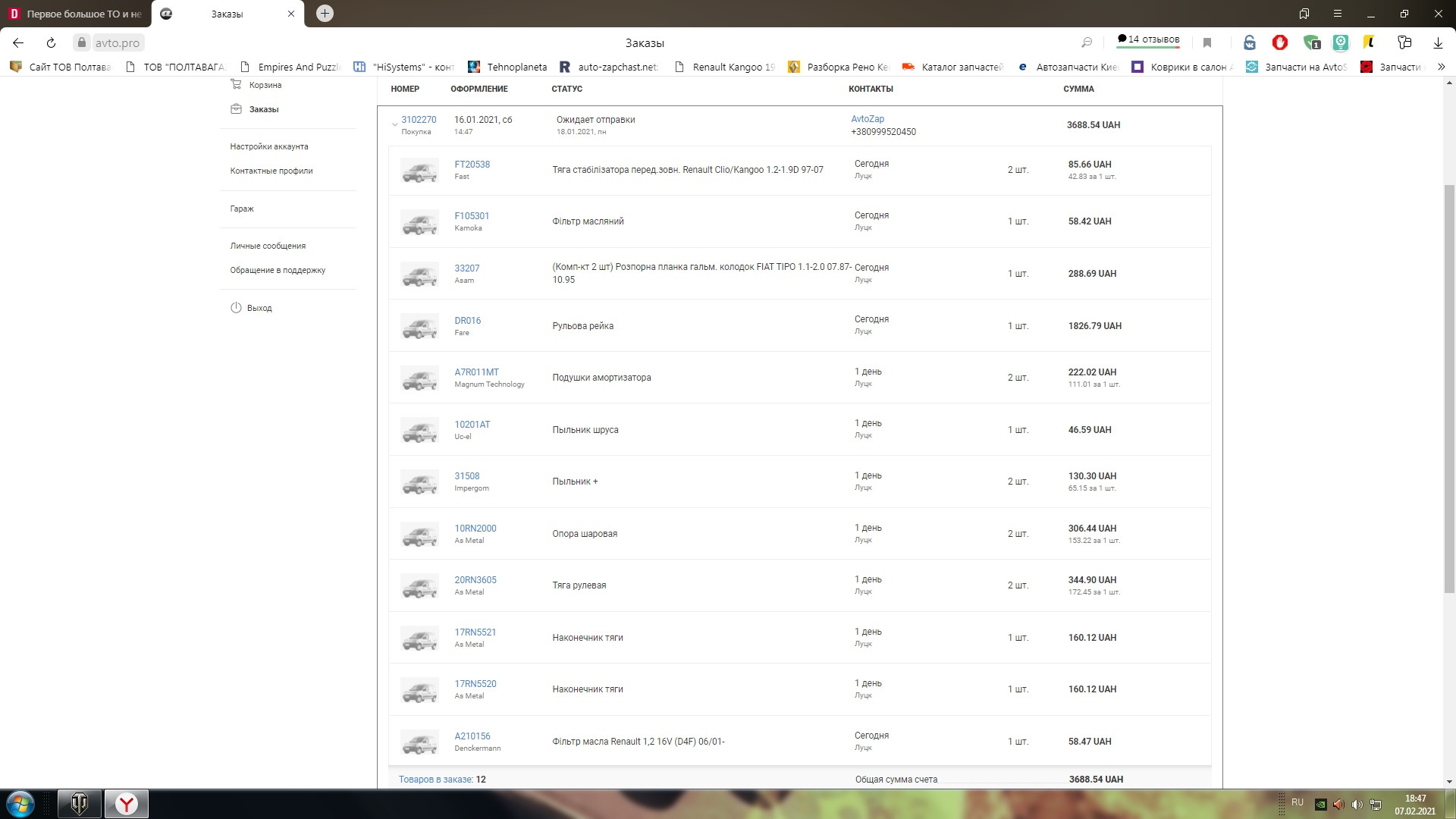Screen dimensions: 1456x819
Task: Open part DR016 Рульова рейка link
Action: click(467, 320)
